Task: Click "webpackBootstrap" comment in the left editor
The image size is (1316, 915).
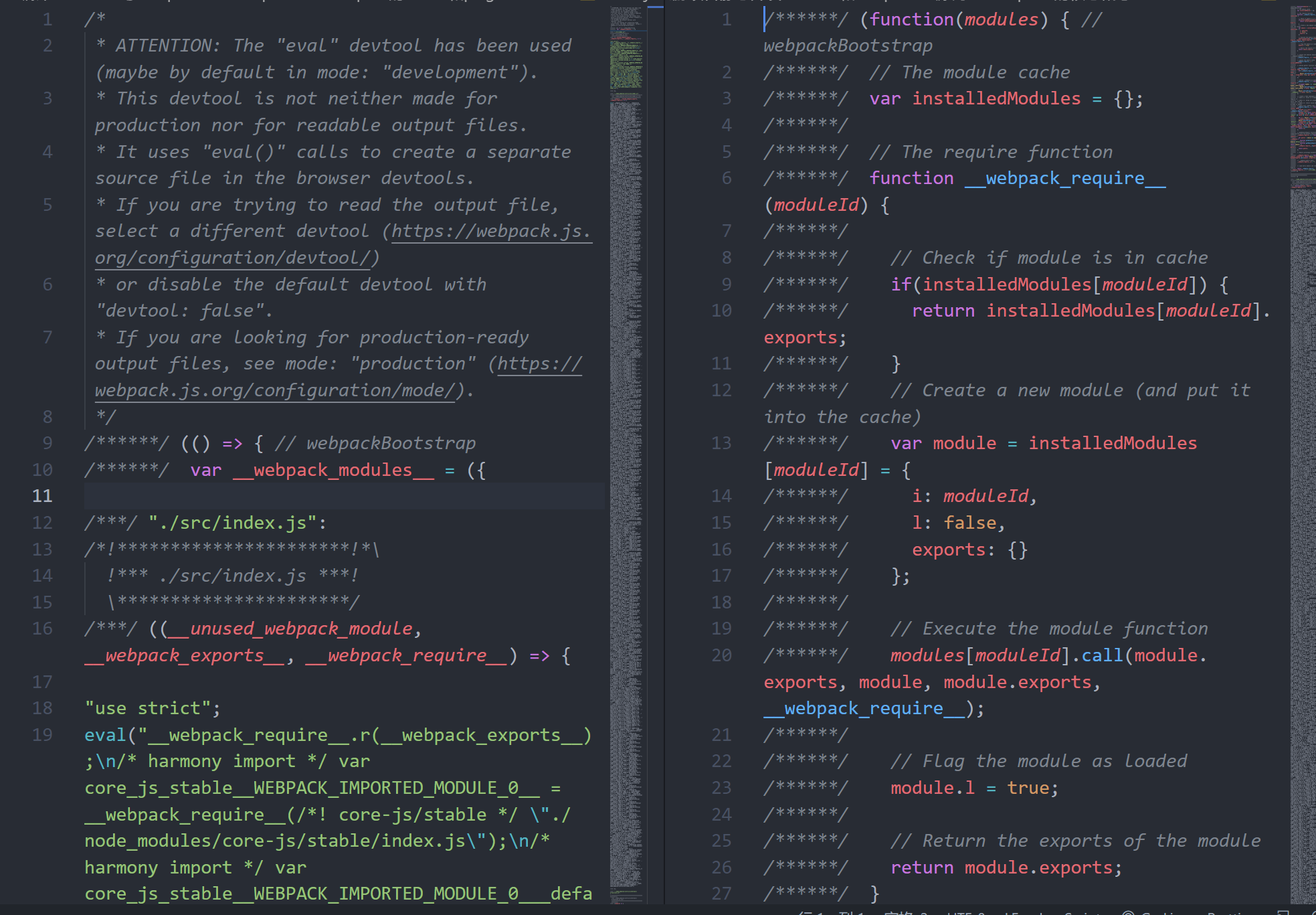Action: tap(391, 443)
